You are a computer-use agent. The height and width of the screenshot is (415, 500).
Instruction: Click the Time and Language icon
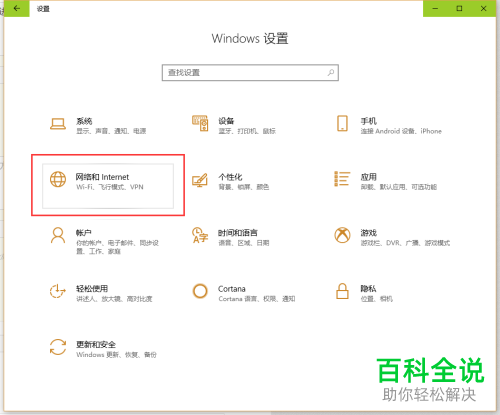[200, 235]
